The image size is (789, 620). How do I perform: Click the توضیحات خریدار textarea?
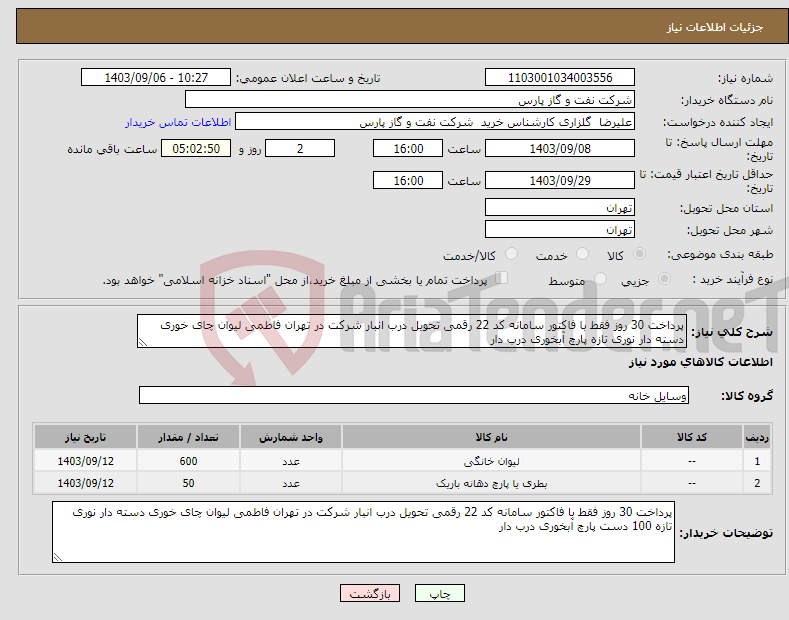pos(363,532)
